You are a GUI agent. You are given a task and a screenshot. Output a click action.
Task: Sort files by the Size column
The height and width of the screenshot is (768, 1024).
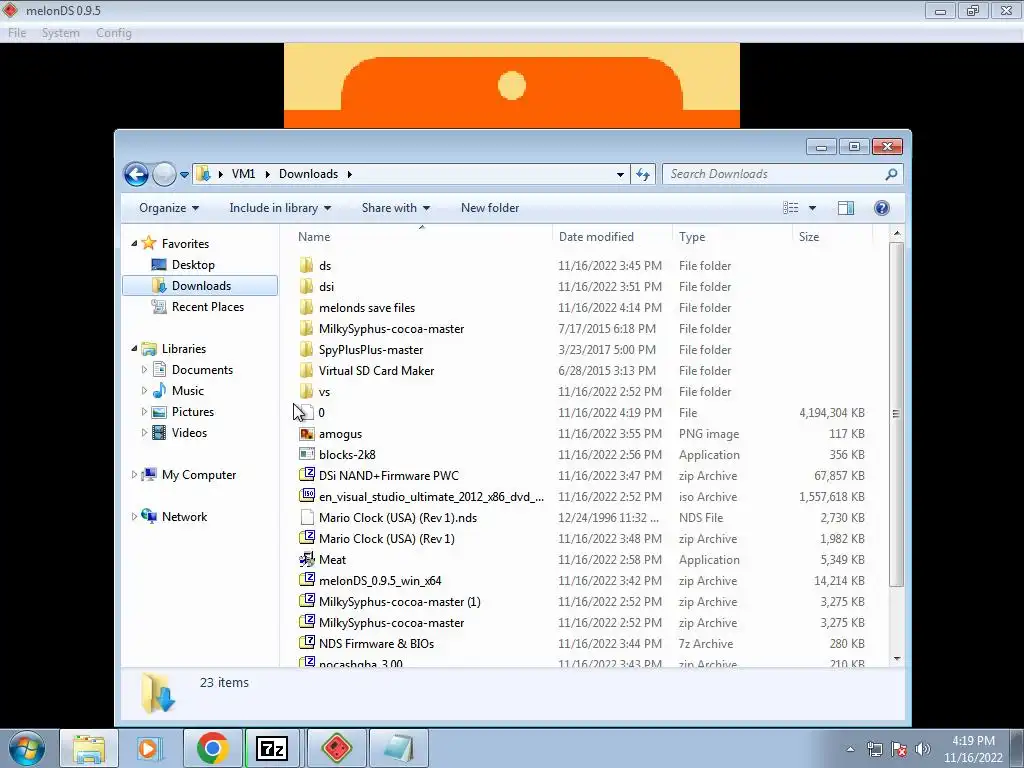808,236
